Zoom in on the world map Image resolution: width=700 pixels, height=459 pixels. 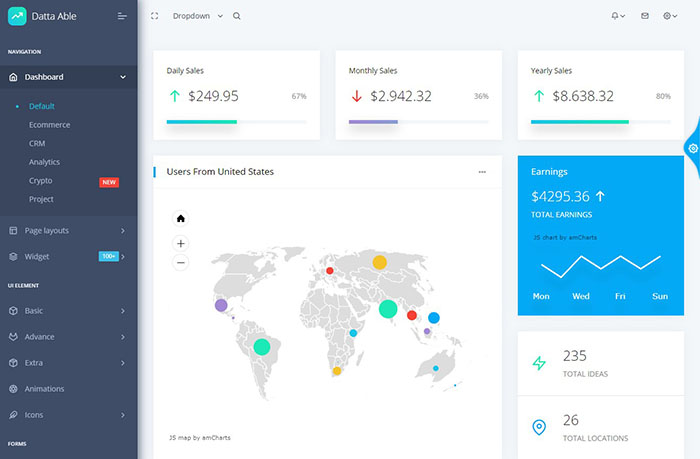coord(181,243)
